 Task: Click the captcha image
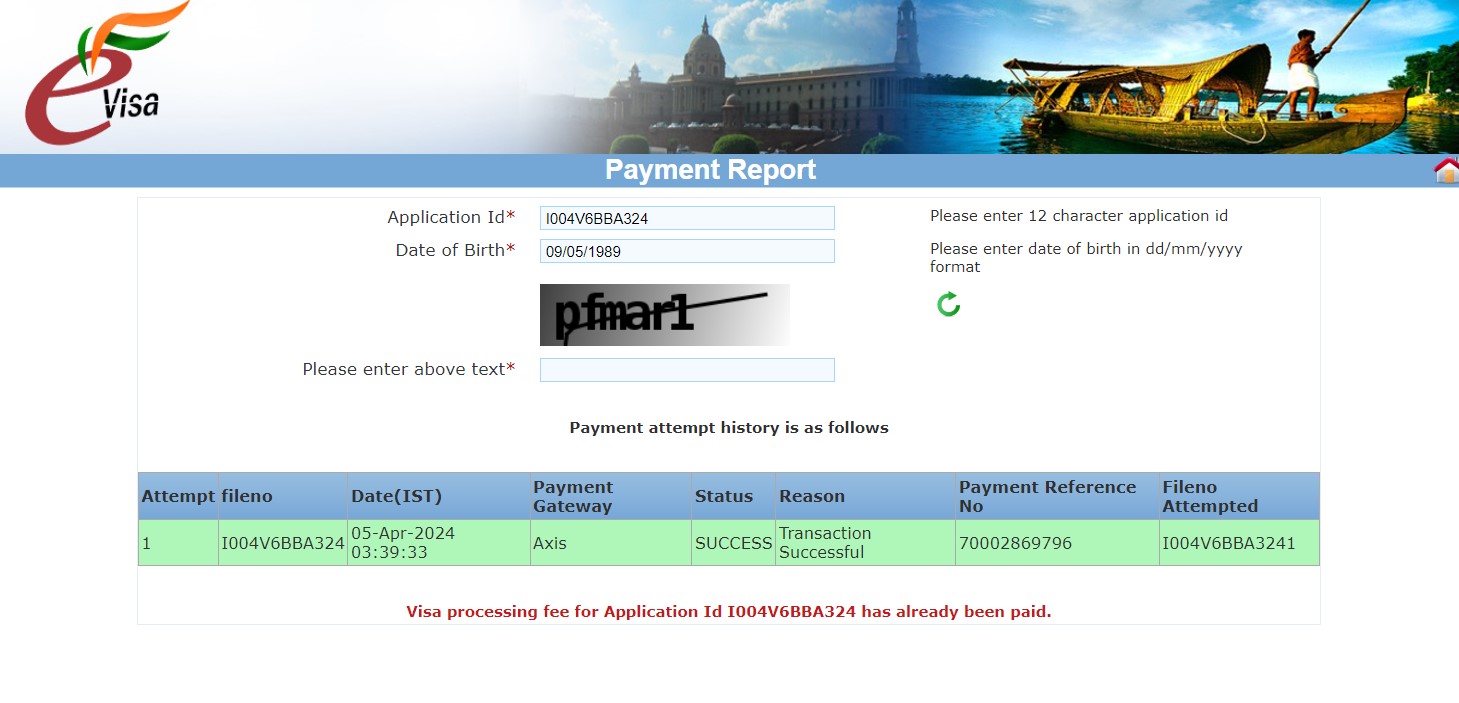(664, 315)
